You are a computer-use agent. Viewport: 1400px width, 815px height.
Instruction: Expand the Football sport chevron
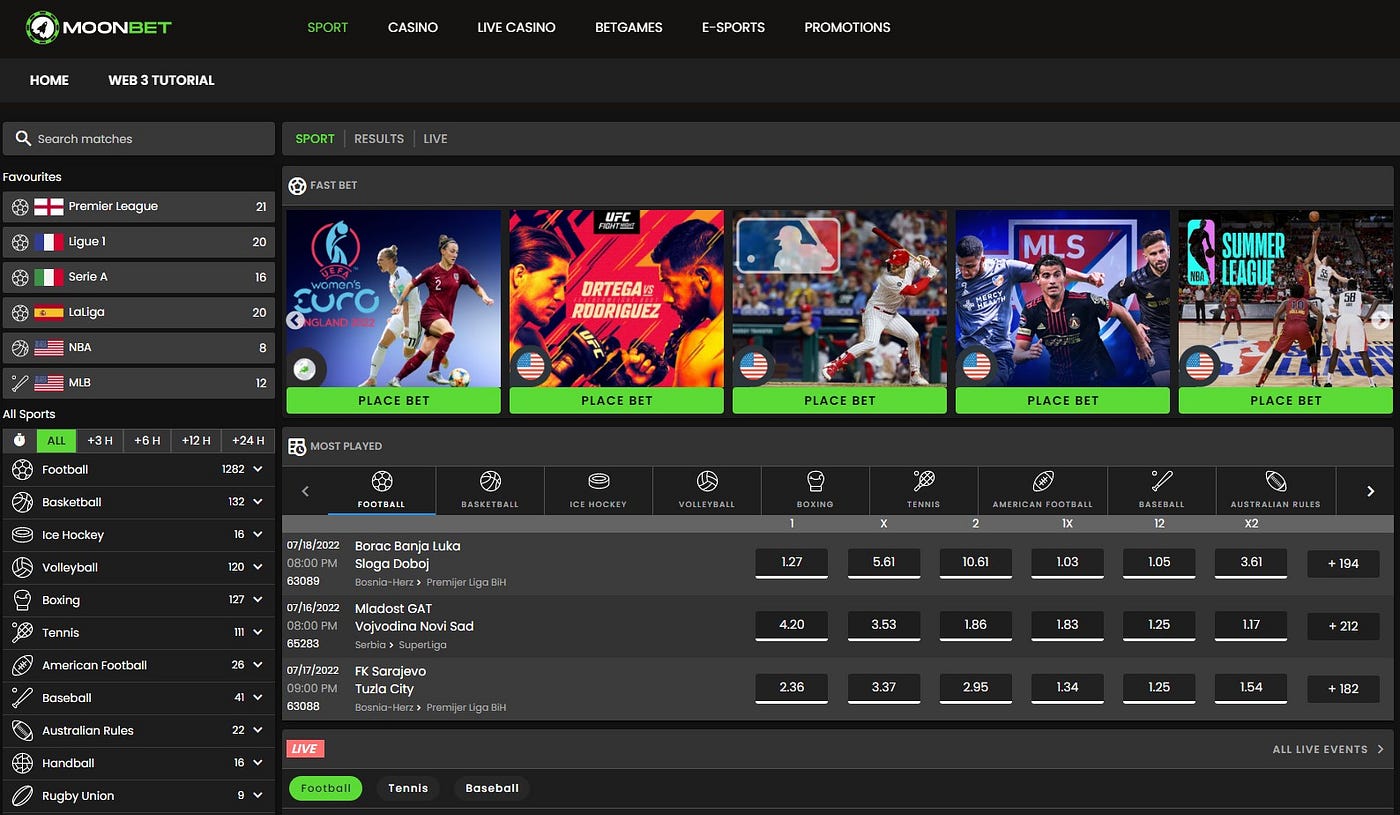coord(258,469)
